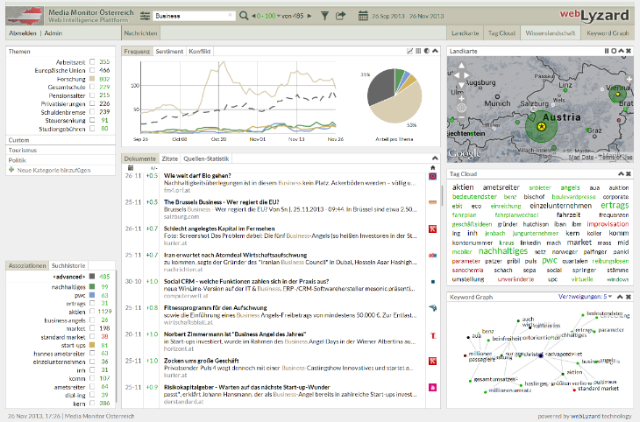The height and width of the screenshot is (422, 640).
Task: Go to next results page arrow
Action: pyautogui.click(x=309, y=16)
